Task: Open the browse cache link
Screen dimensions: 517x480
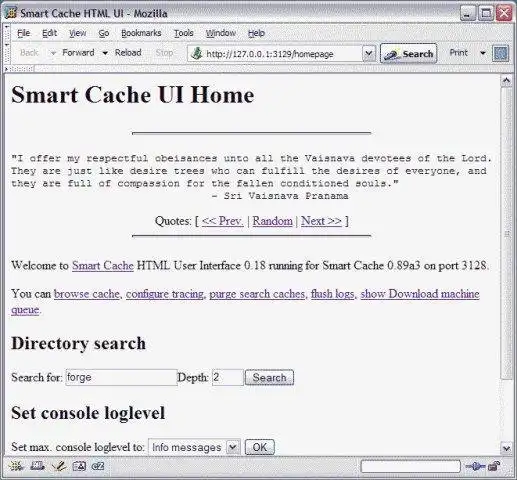Action: tap(87, 294)
